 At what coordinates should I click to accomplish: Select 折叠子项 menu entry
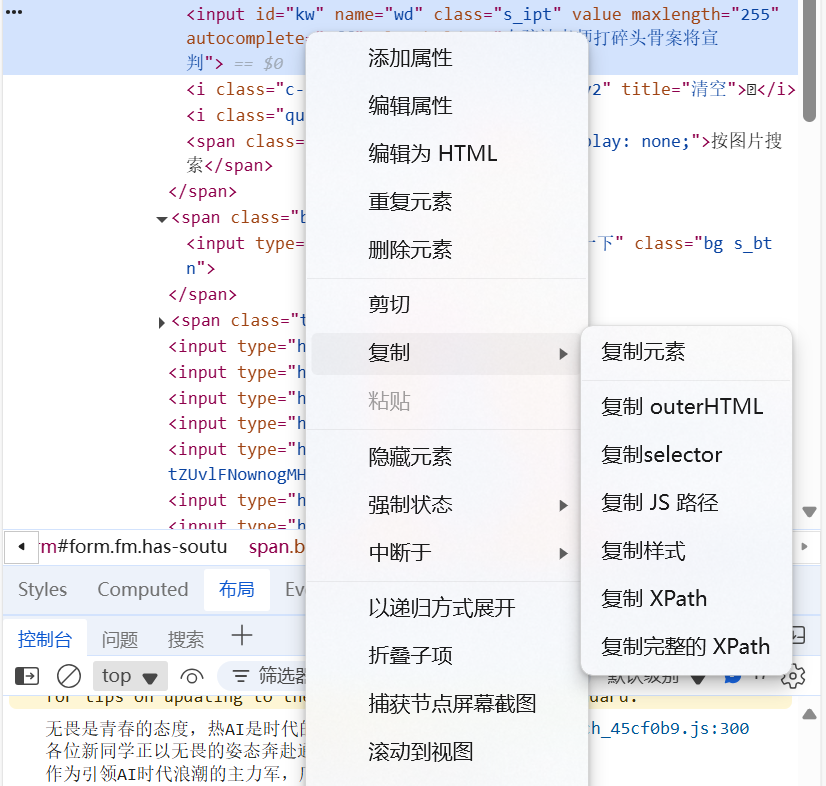446,656
